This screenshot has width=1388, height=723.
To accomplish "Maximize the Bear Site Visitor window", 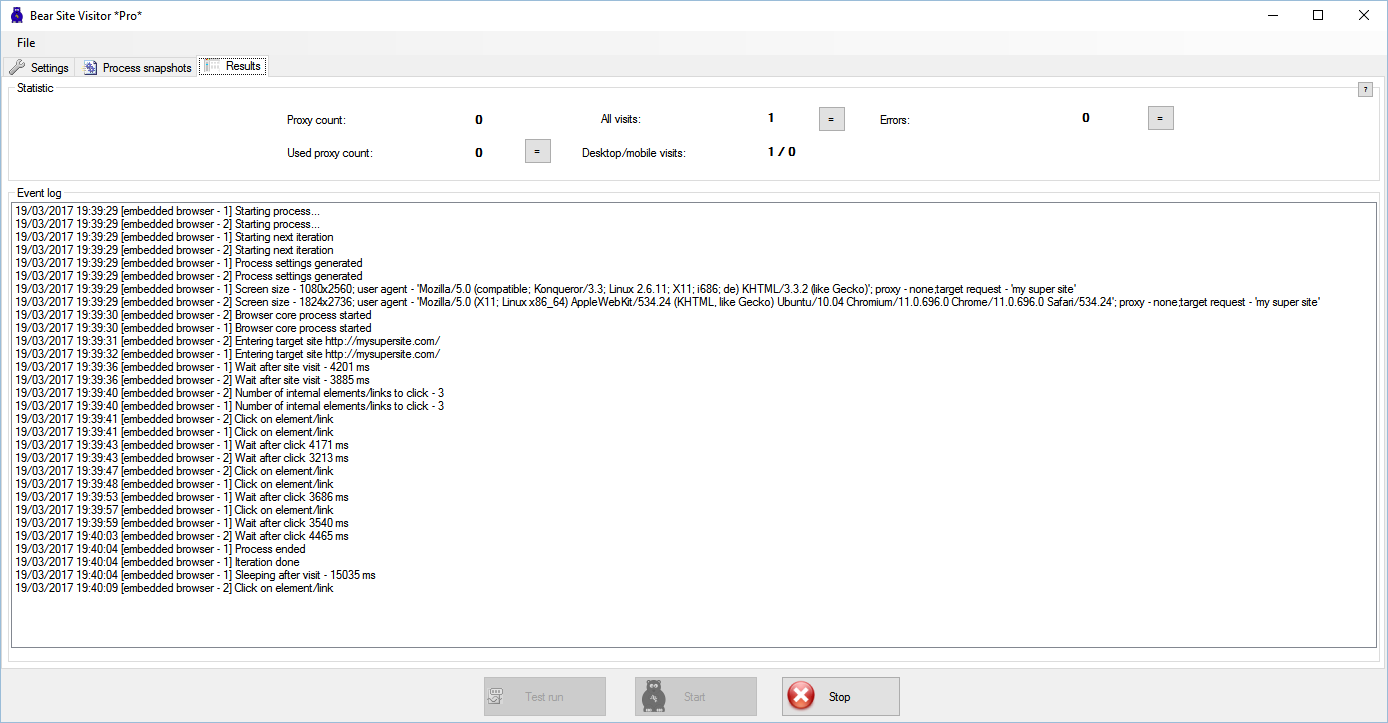I will pos(1318,15).
